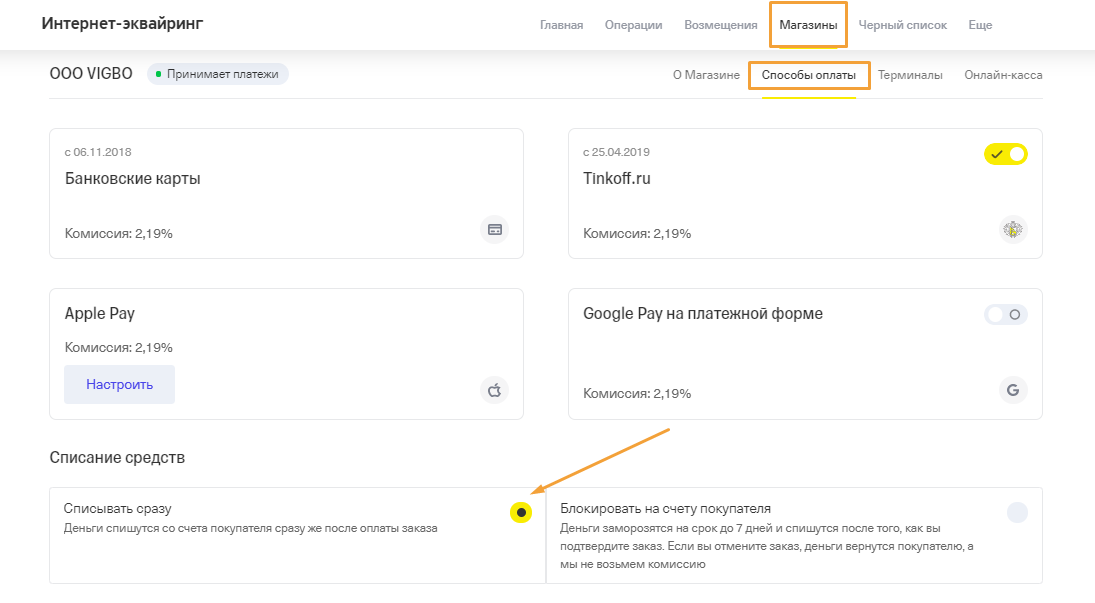
Task: Click the Комиссия: 2,19% text under Tinkoff.ru
Action: 637,234
